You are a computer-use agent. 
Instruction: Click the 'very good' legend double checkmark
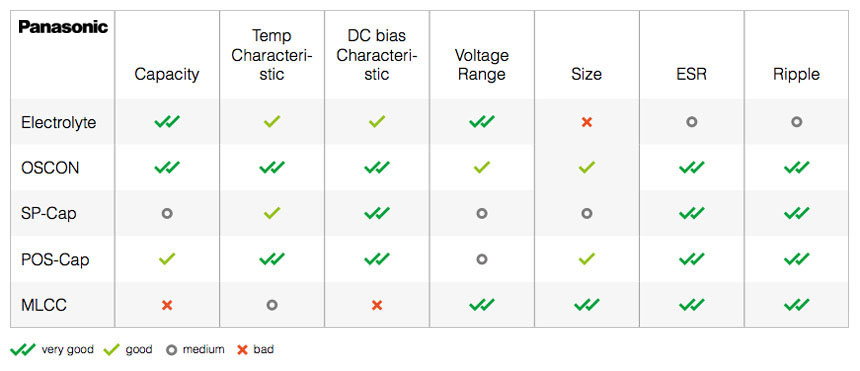(23, 349)
